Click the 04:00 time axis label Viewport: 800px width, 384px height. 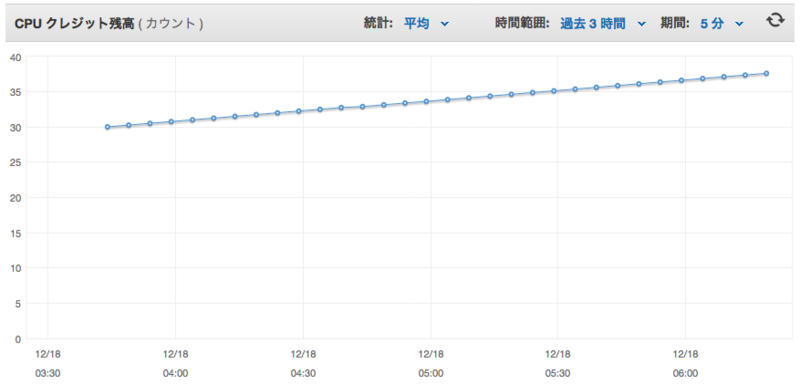pyautogui.click(x=175, y=373)
